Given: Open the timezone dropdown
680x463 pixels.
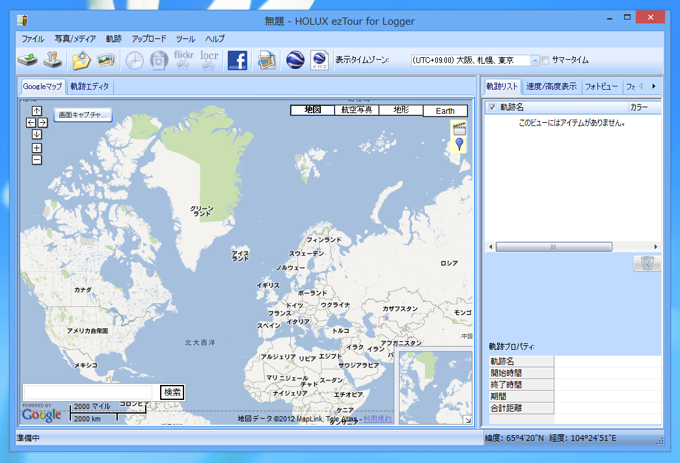Looking at the screenshot, I should pyautogui.click(x=535, y=60).
